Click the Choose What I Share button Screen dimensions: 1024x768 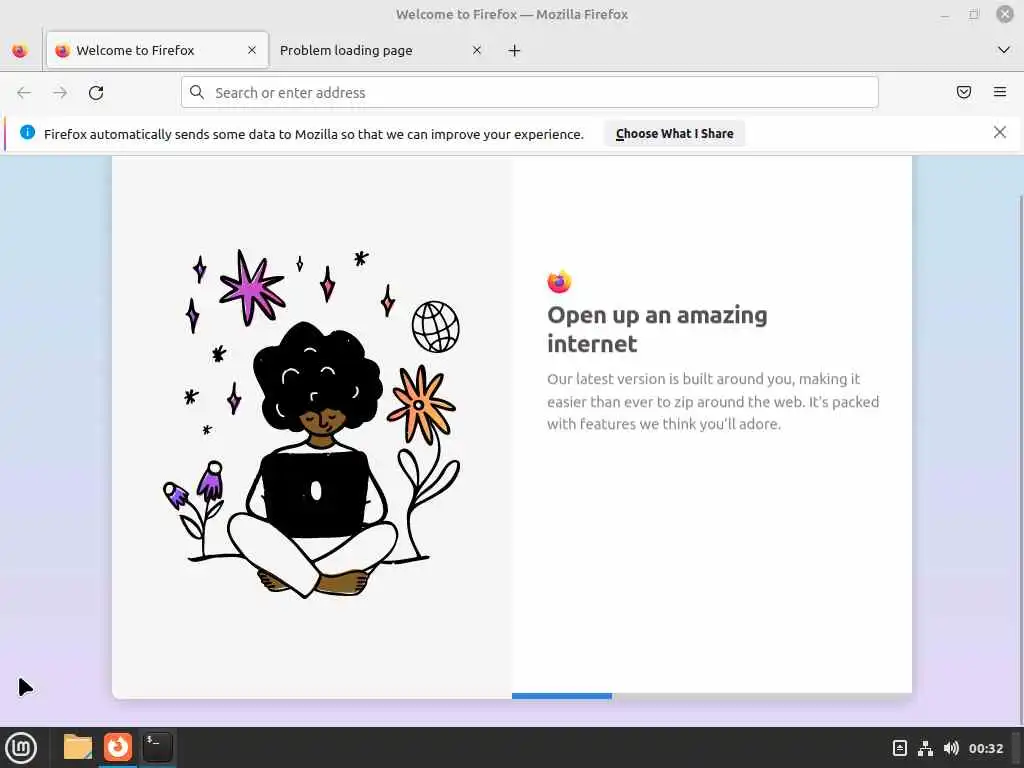pyautogui.click(x=675, y=133)
